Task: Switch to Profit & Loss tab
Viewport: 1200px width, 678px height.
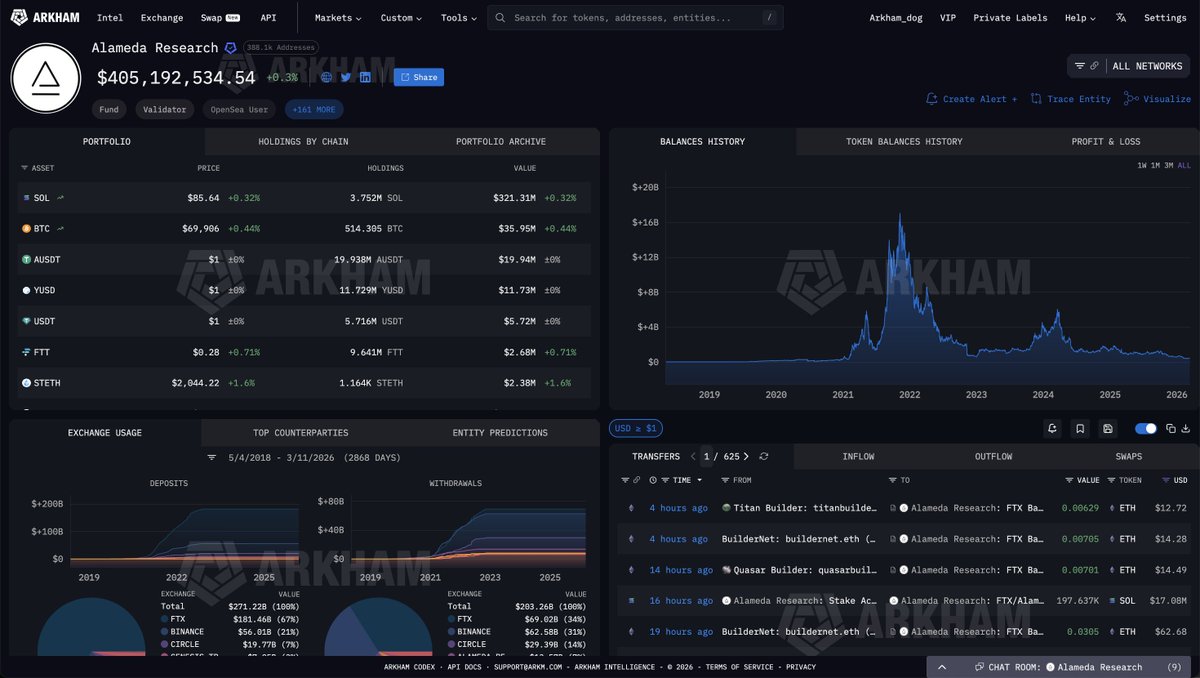Action: click(1105, 141)
